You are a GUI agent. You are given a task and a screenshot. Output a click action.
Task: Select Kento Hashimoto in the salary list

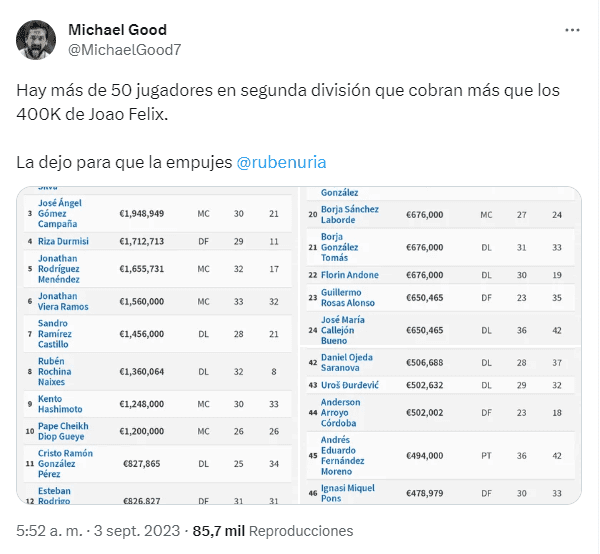tap(60, 404)
